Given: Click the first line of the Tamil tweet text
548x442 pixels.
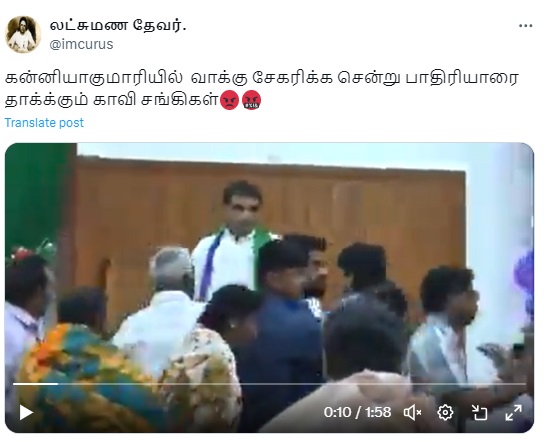Looking at the screenshot, I should (x=261, y=78).
